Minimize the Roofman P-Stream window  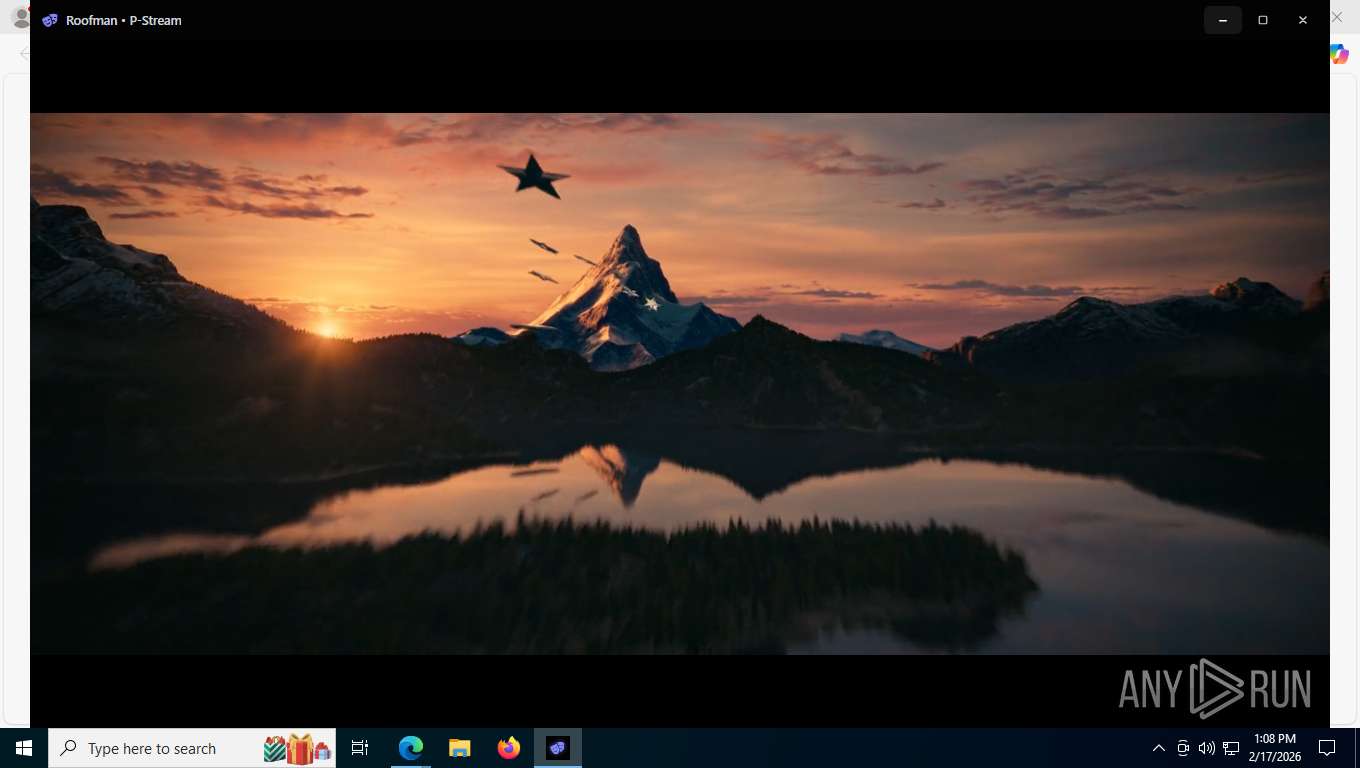pyautogui.click(x=1222, y=20)
